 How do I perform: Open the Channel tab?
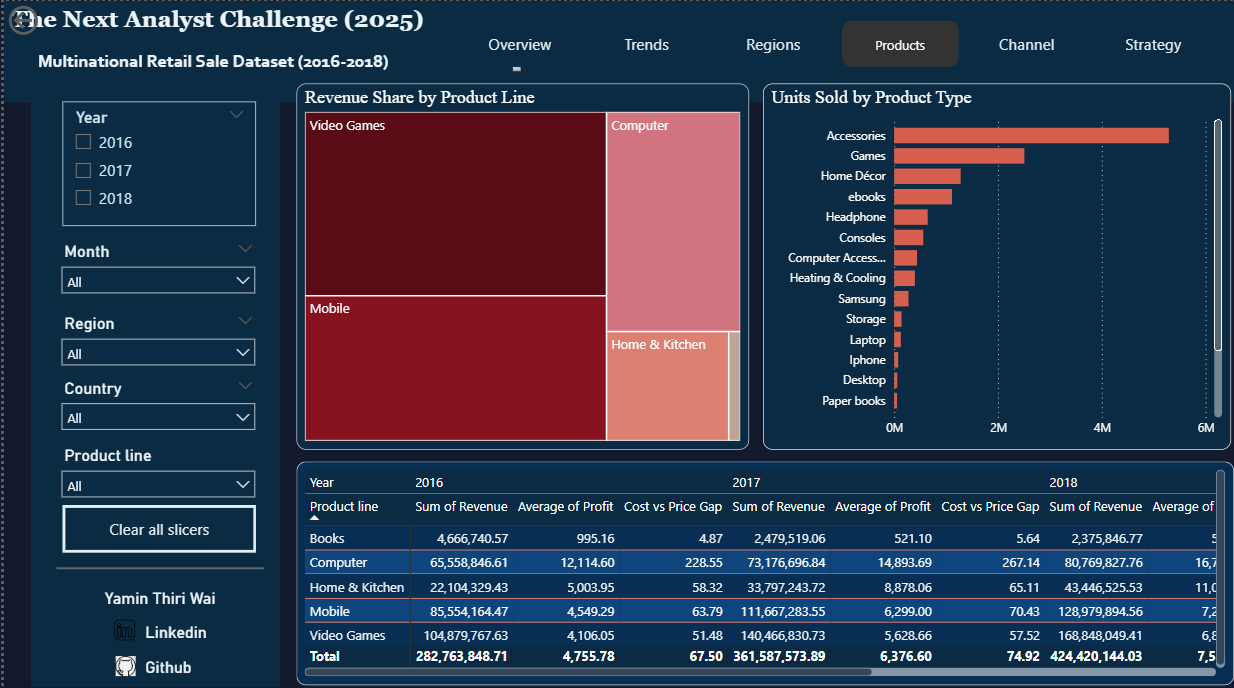pos(1026,45)
